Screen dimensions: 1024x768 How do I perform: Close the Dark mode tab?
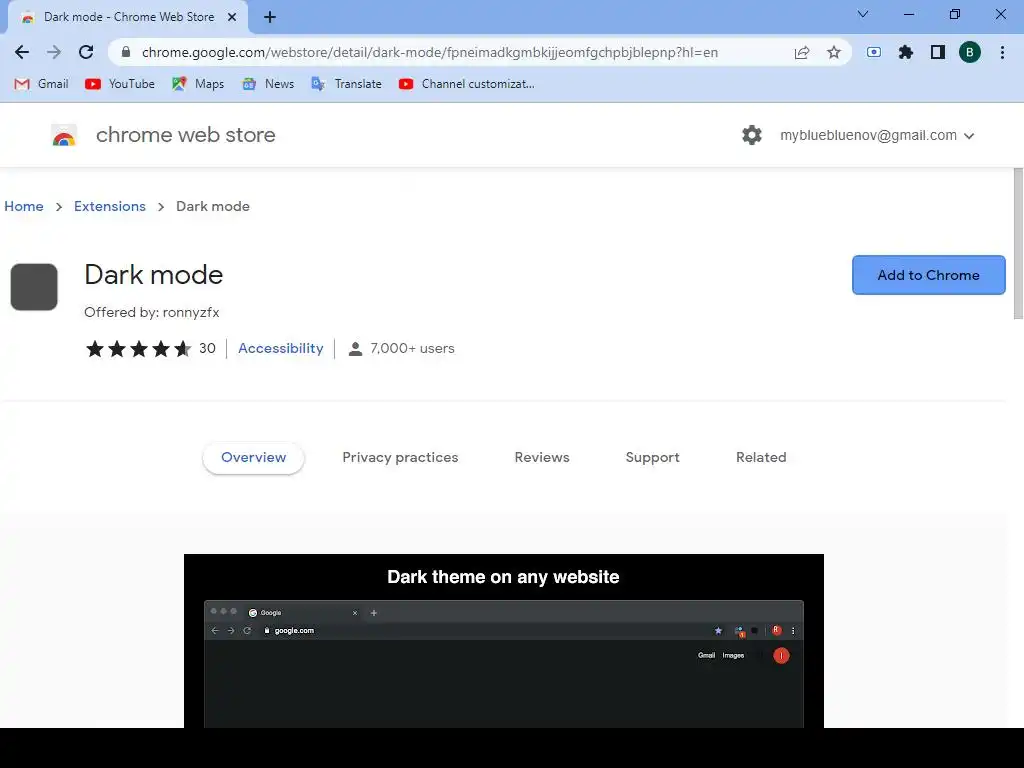coord(232,17)
